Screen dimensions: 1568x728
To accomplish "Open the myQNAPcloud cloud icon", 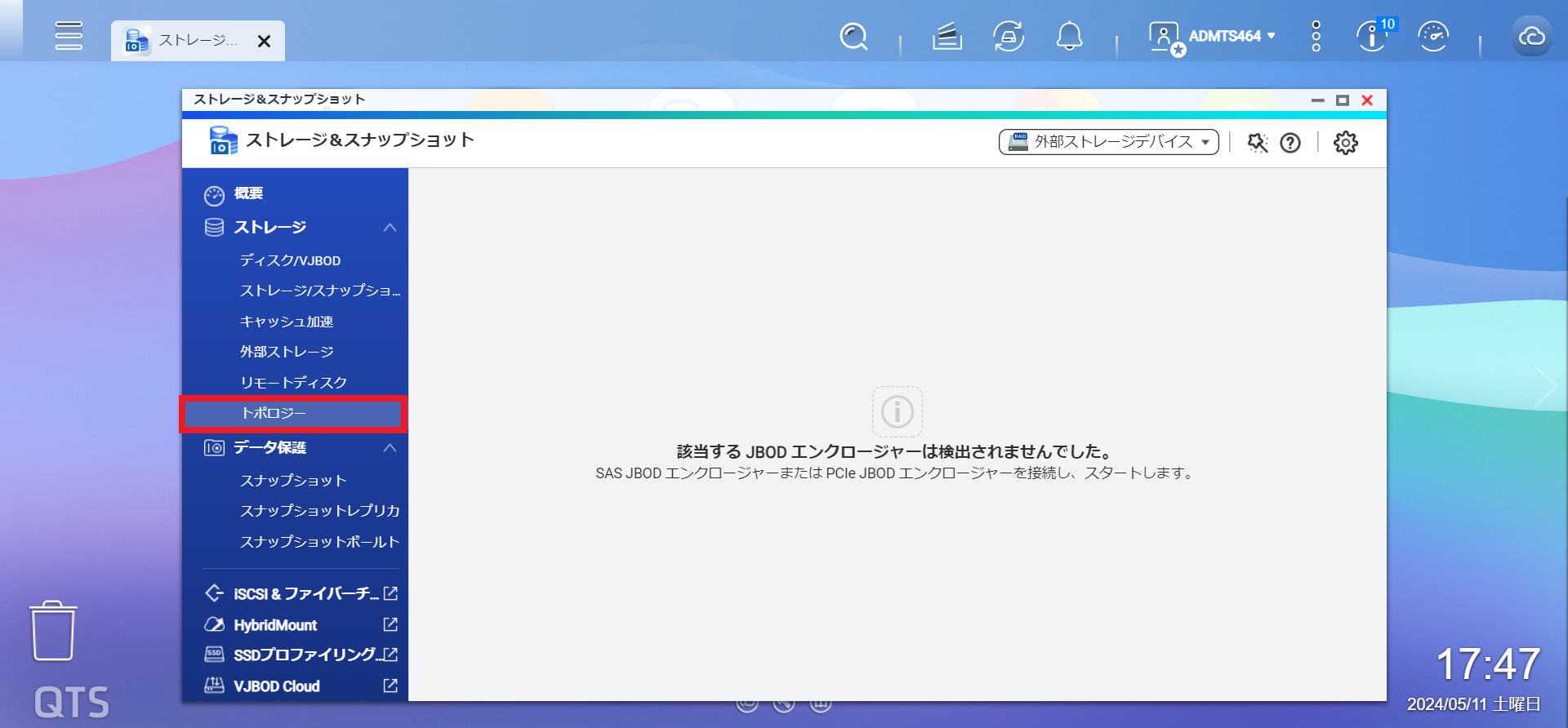I will click(x=1531, y=37).
